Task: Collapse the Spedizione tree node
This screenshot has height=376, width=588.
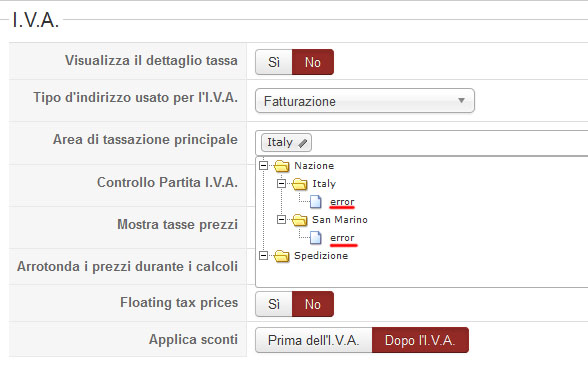Action: [264, 256]
